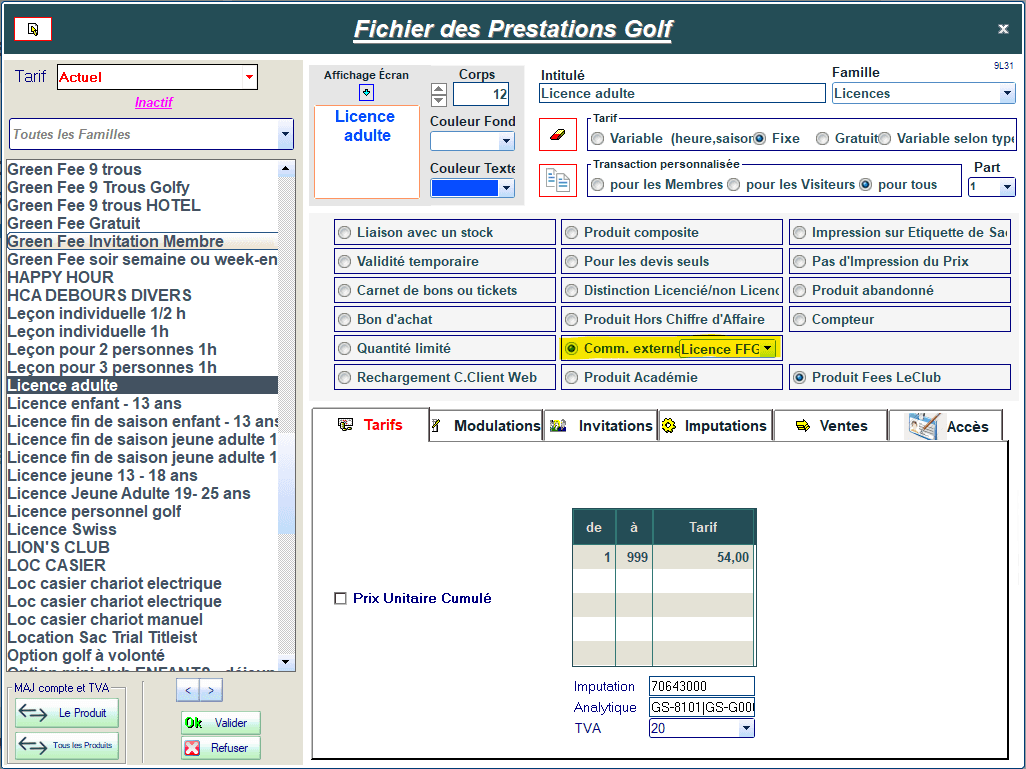Switch to the Invitations tab
Screen dimensions: 1026x769
[601, 425]
